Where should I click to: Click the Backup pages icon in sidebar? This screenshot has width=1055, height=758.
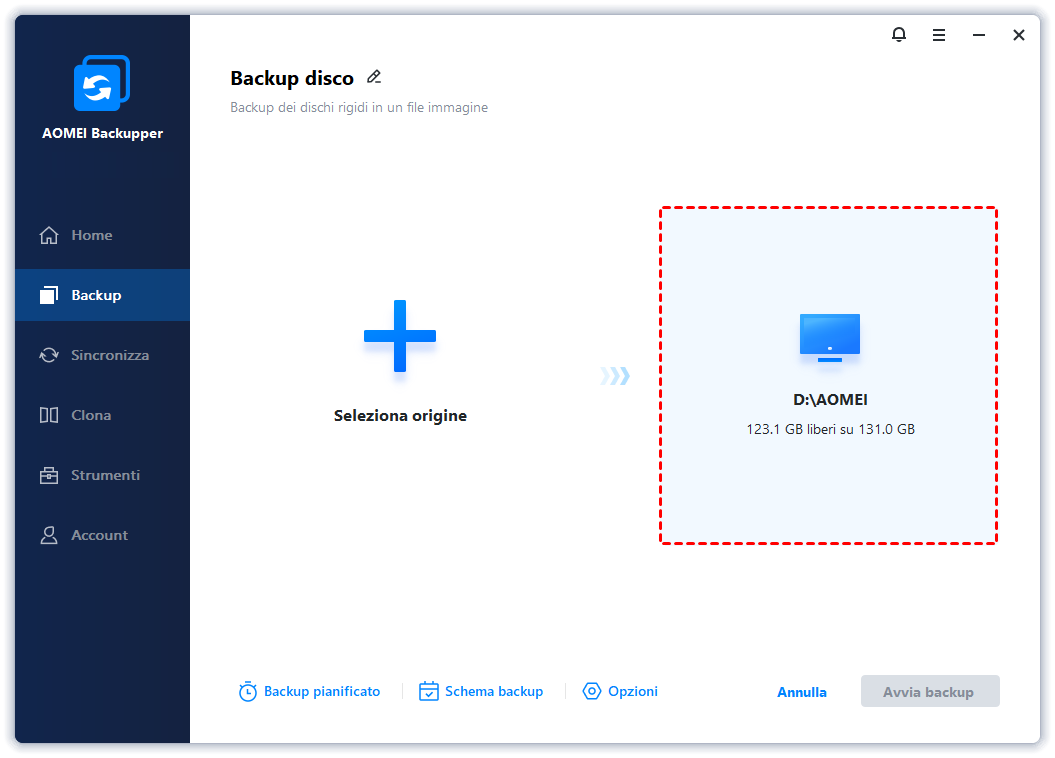(48, 295)
